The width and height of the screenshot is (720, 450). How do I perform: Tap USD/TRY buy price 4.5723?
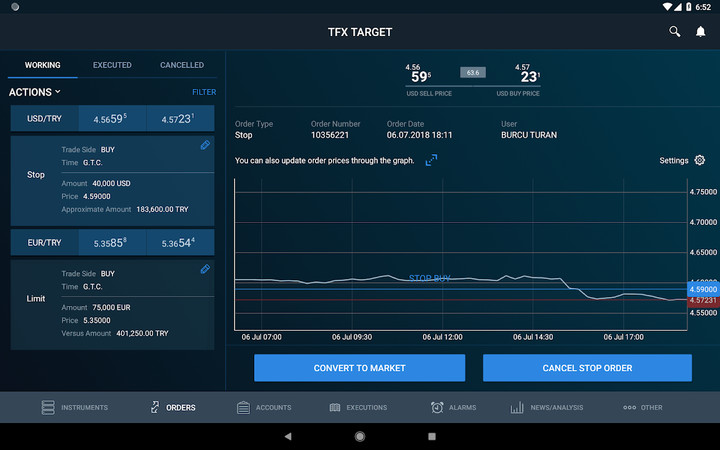pos(180,118)
